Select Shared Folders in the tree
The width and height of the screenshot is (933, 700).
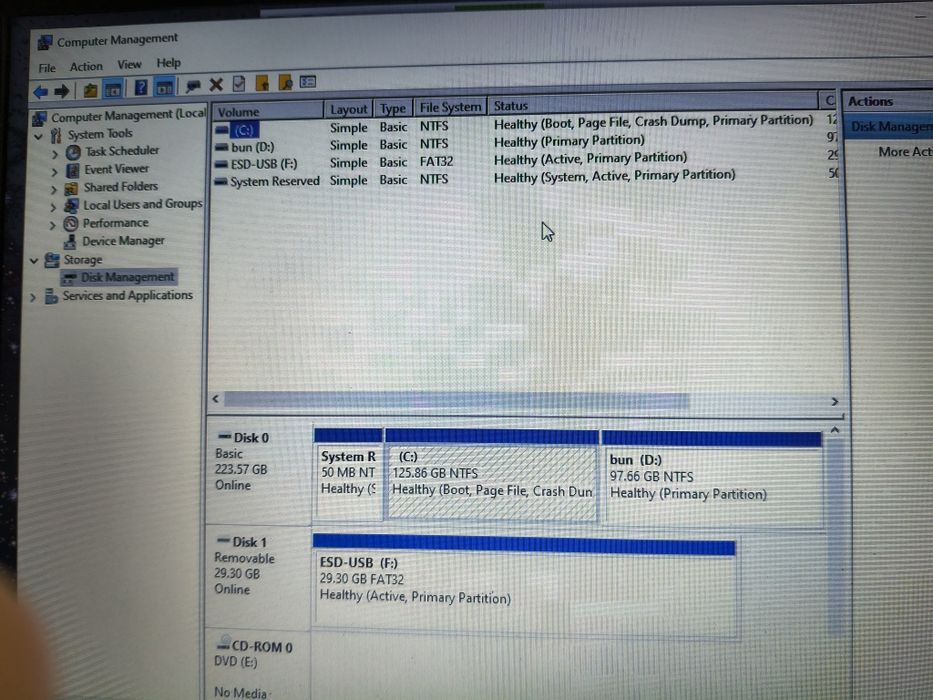point(121,187)
